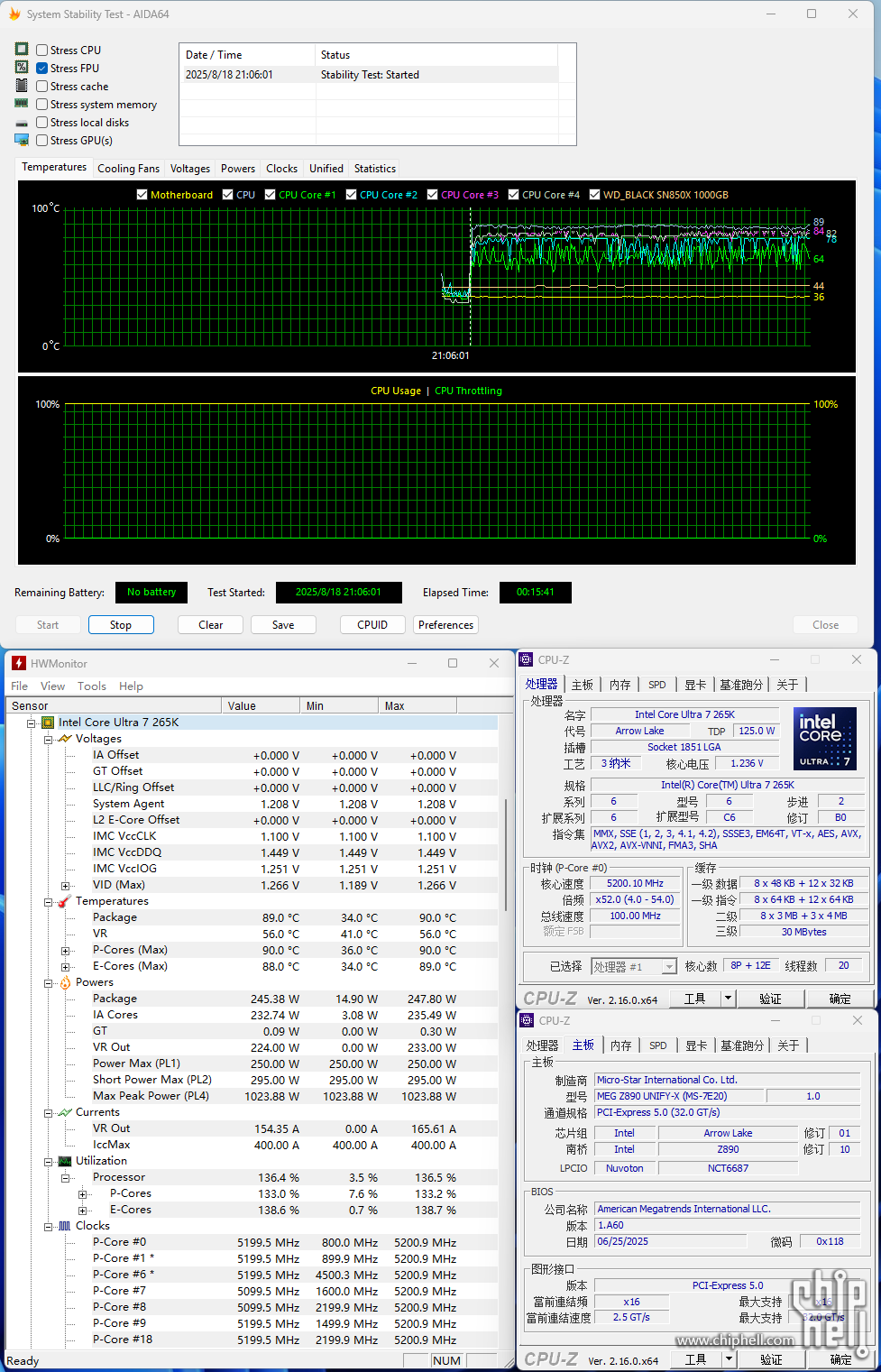Click the Save button

pos(283,625)
